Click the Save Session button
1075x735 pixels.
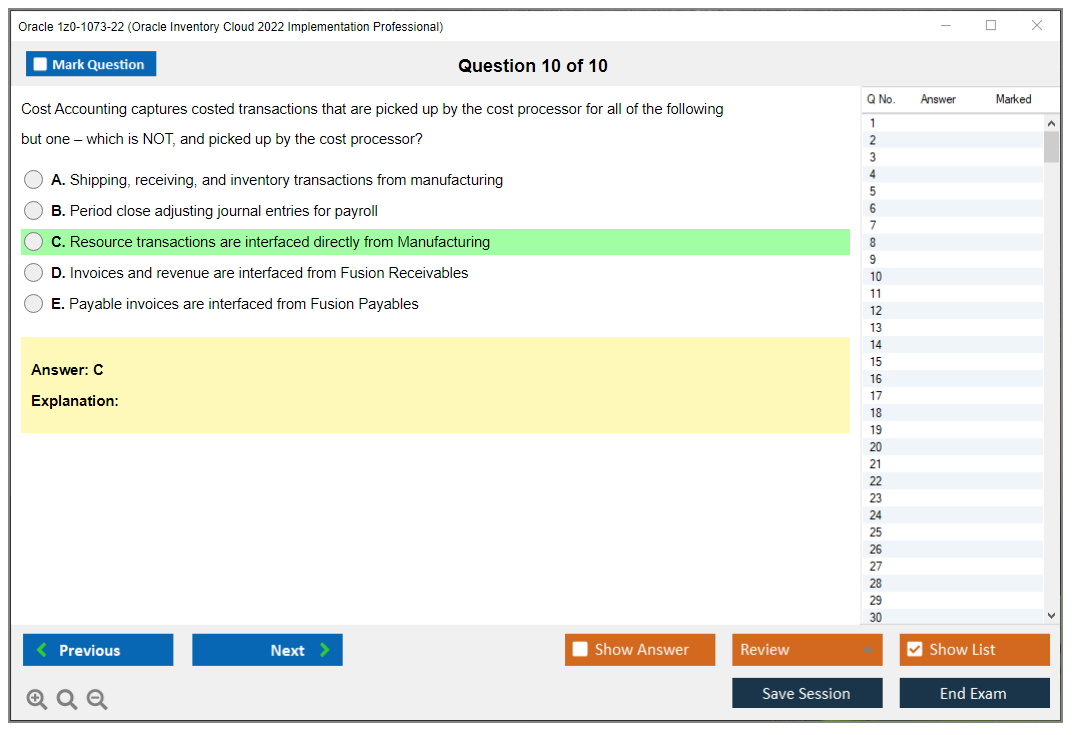pos(806,692)
